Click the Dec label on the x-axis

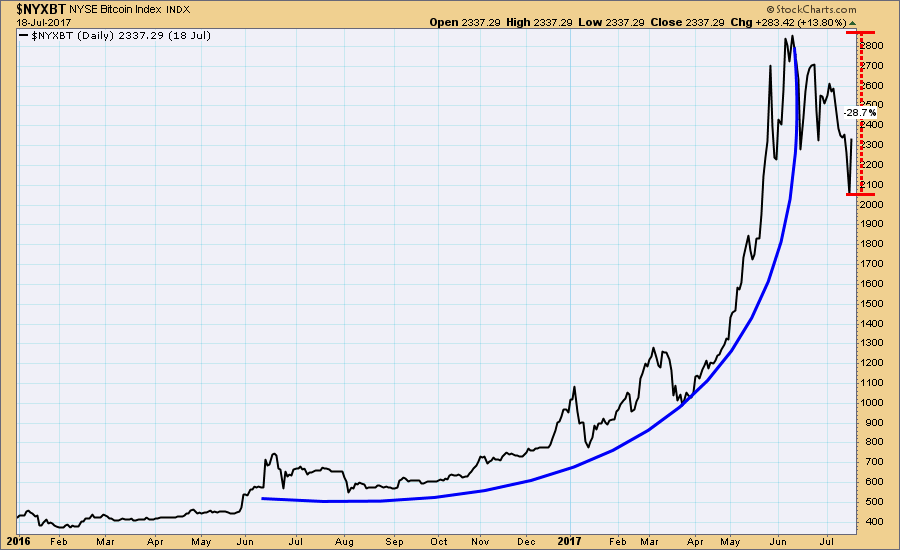[526, 541]
